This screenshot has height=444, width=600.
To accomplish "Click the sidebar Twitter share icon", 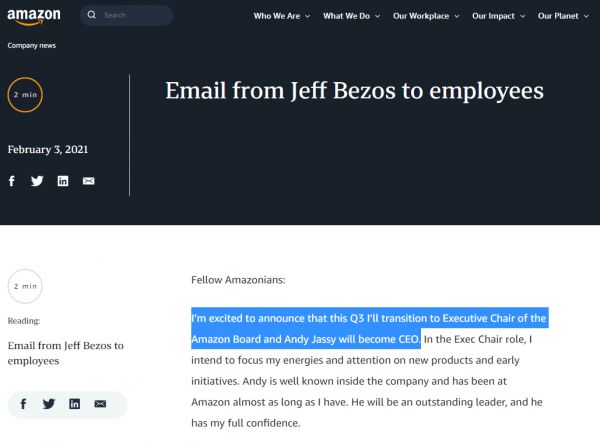I will (49, 404).
